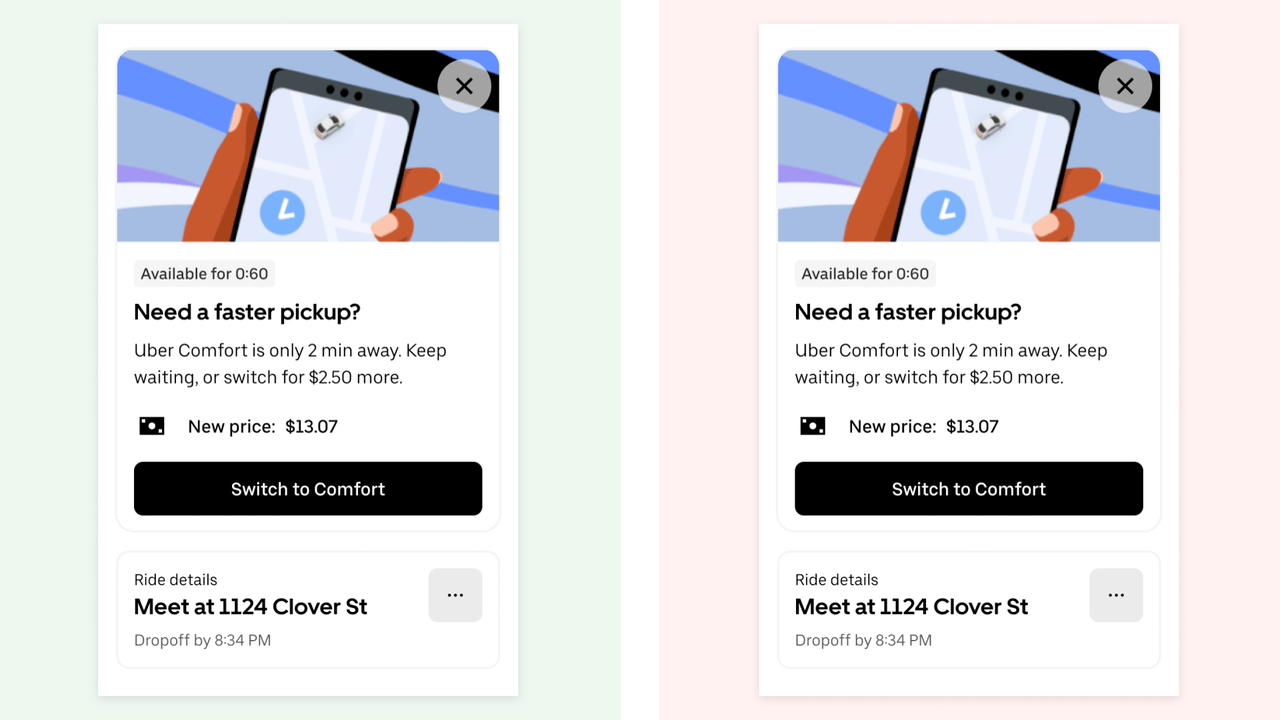Click the left Available for 0:60 badge
The height and width of the screenshot is (720, 1280).
pyautogui.click(x=204, y=274)
